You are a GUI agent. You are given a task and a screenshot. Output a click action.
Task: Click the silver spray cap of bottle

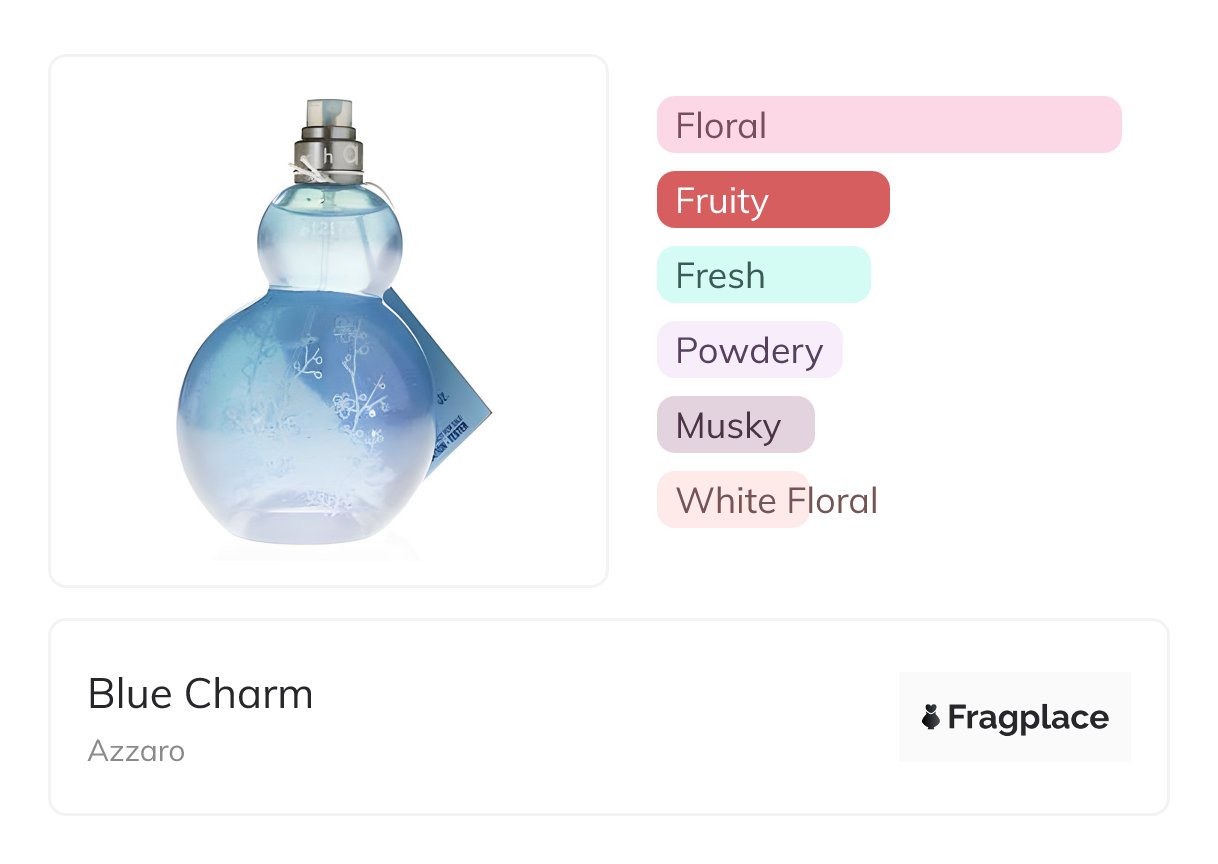coord(328,140)
